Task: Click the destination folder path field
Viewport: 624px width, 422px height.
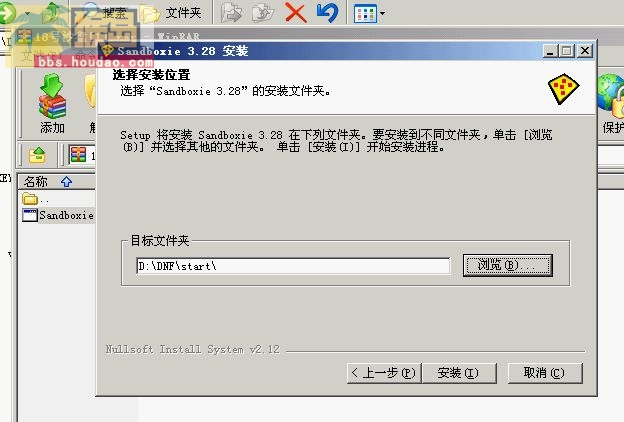Action: click(x=293, y=266)
